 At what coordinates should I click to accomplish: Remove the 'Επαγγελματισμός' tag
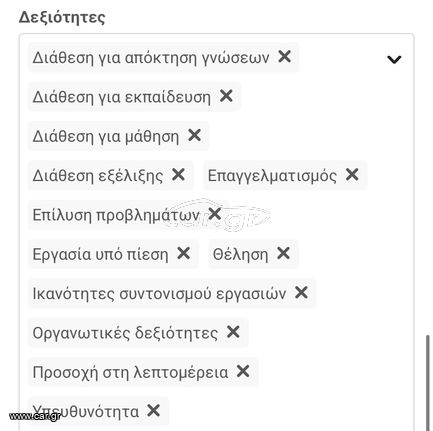click(352, 175)
